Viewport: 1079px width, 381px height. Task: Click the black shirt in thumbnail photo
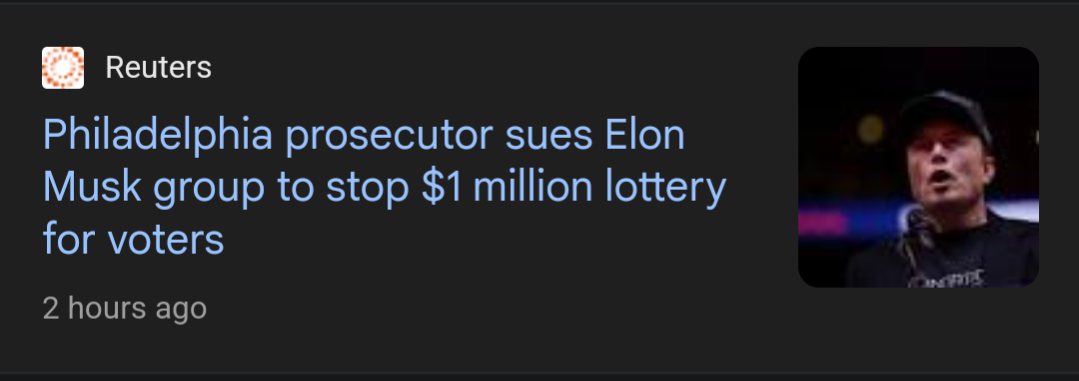(950, 256)
